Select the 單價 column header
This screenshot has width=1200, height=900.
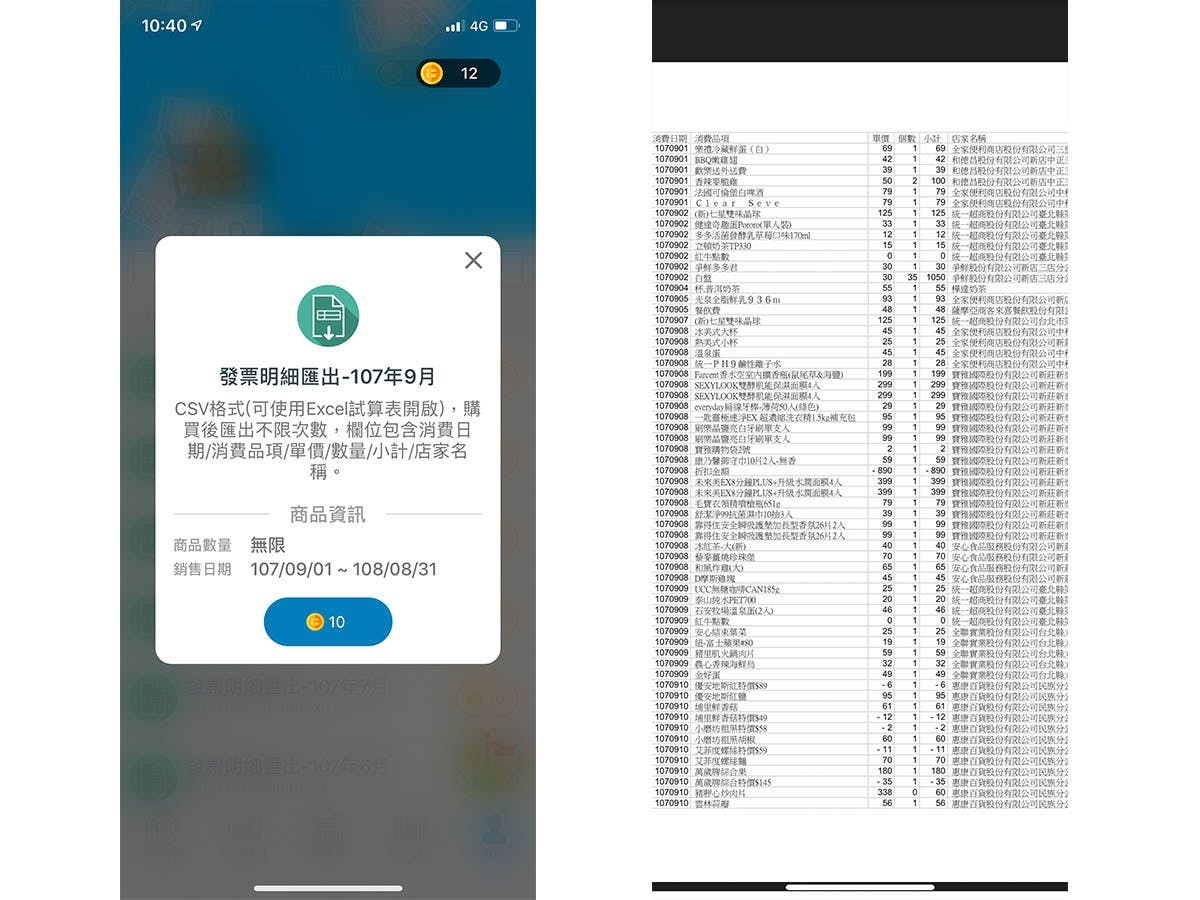880,138
